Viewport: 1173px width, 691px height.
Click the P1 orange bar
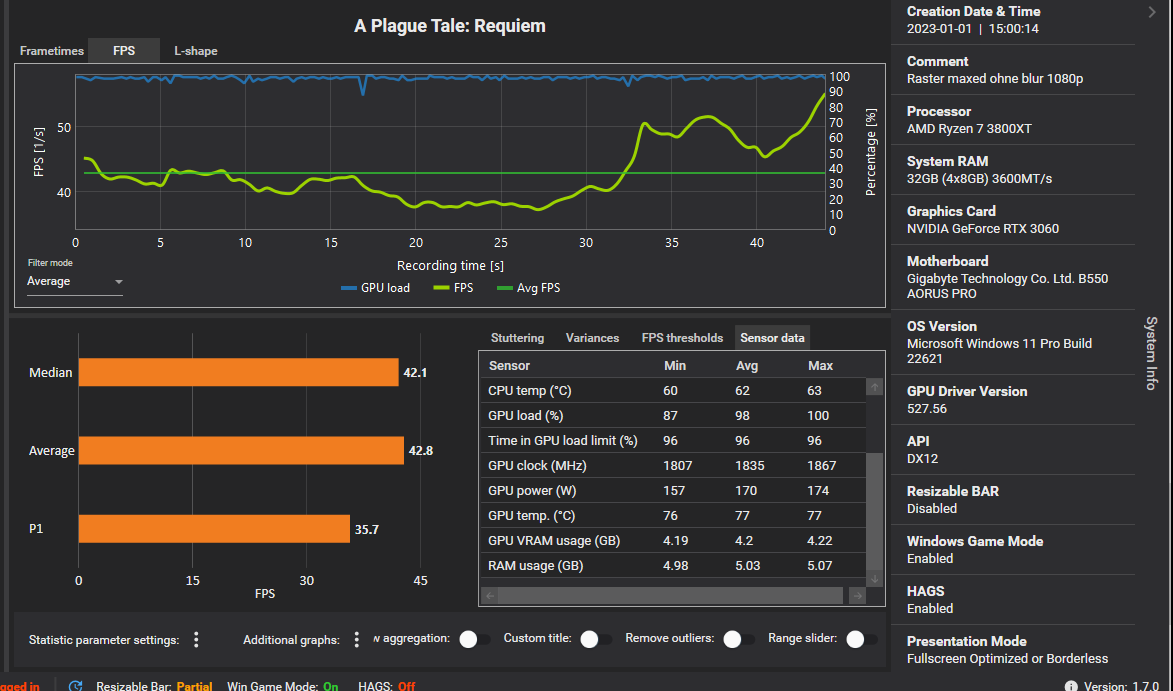(x=214, y=529)
